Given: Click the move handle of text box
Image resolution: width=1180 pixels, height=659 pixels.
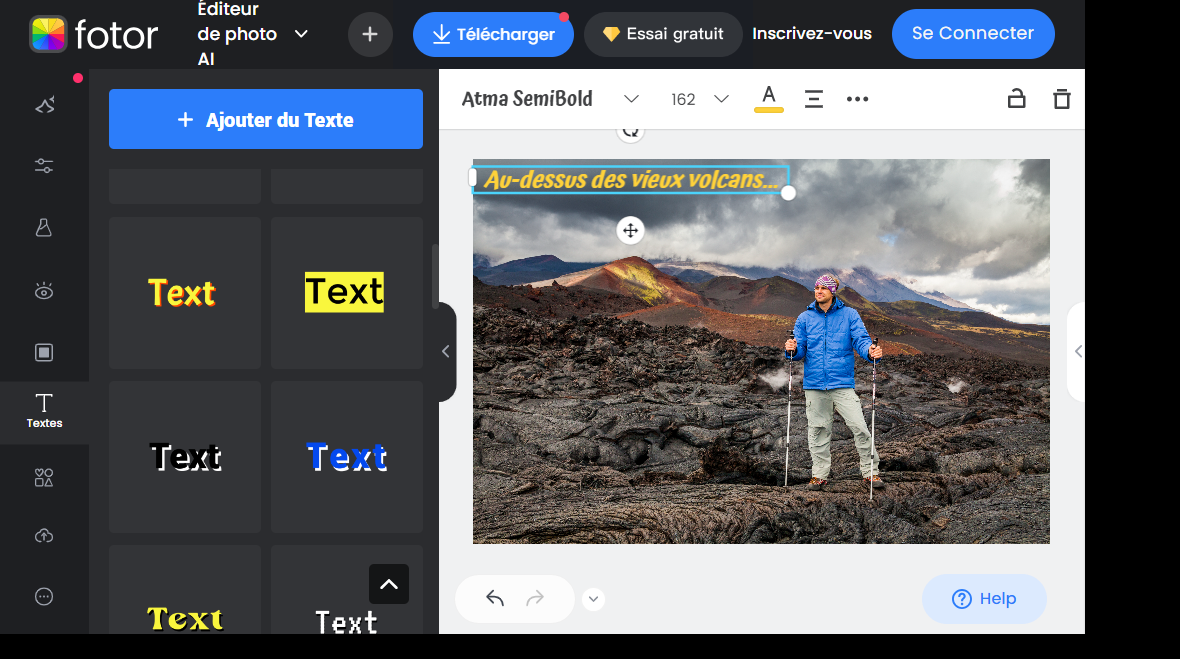Looking at the screenshot, I should (x=631, y=230).
